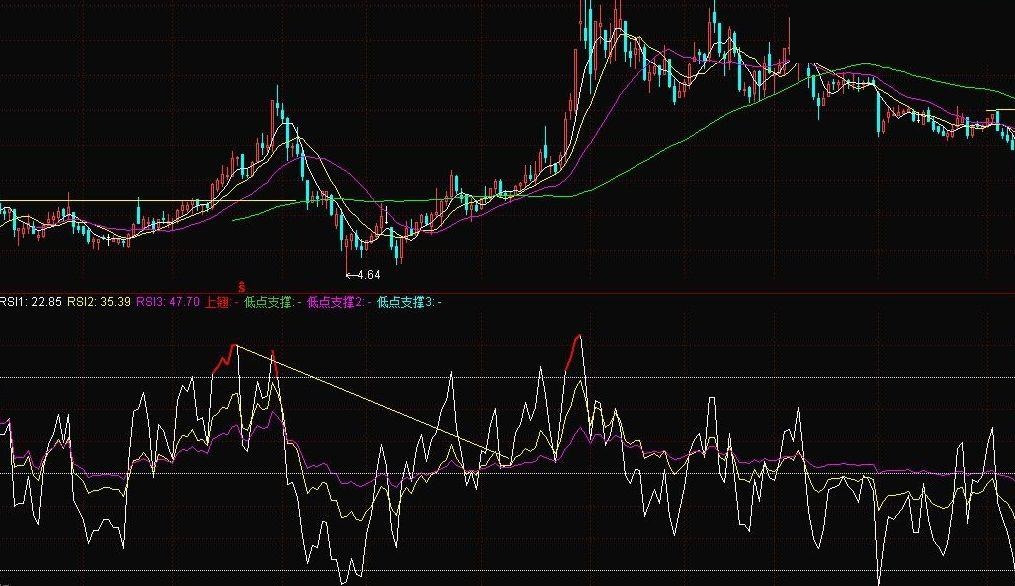Click the magenta 低点支撑2 label
This screenshot has height=586, width=1015.
point(339,302)
